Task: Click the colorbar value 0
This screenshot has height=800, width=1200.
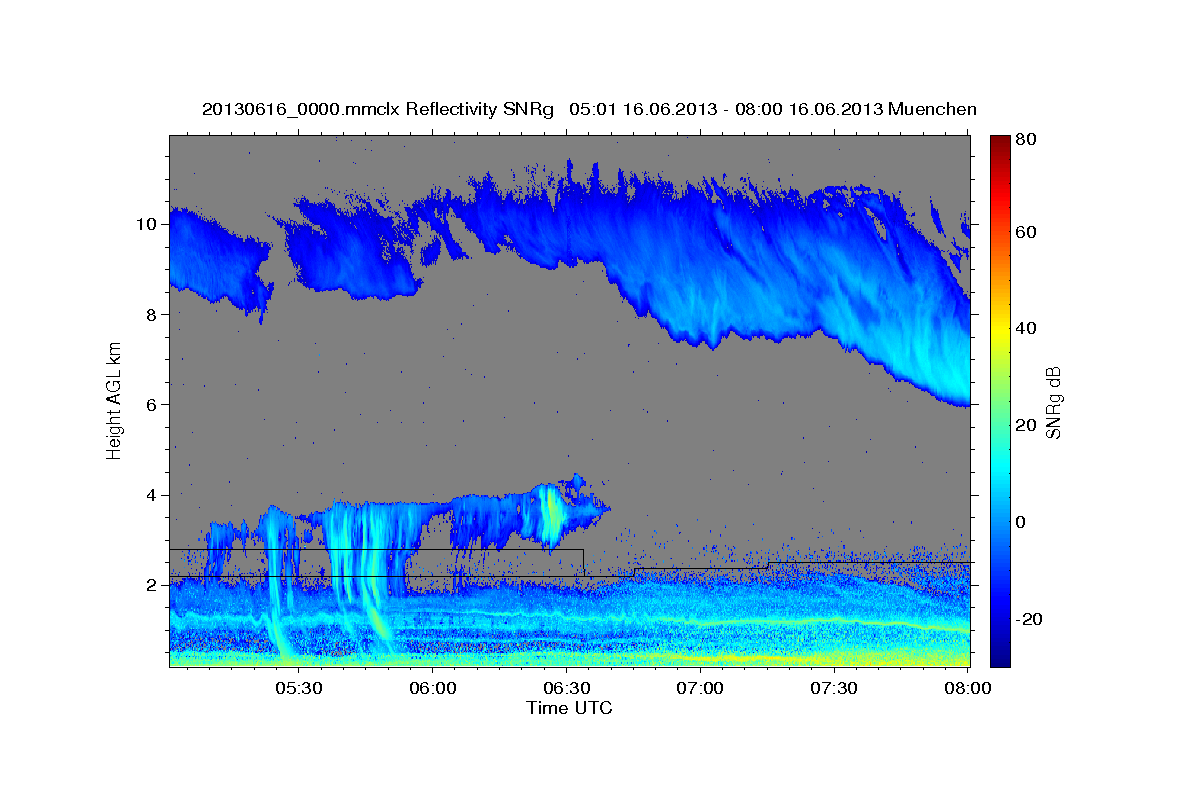Action: pos(1022,522)
